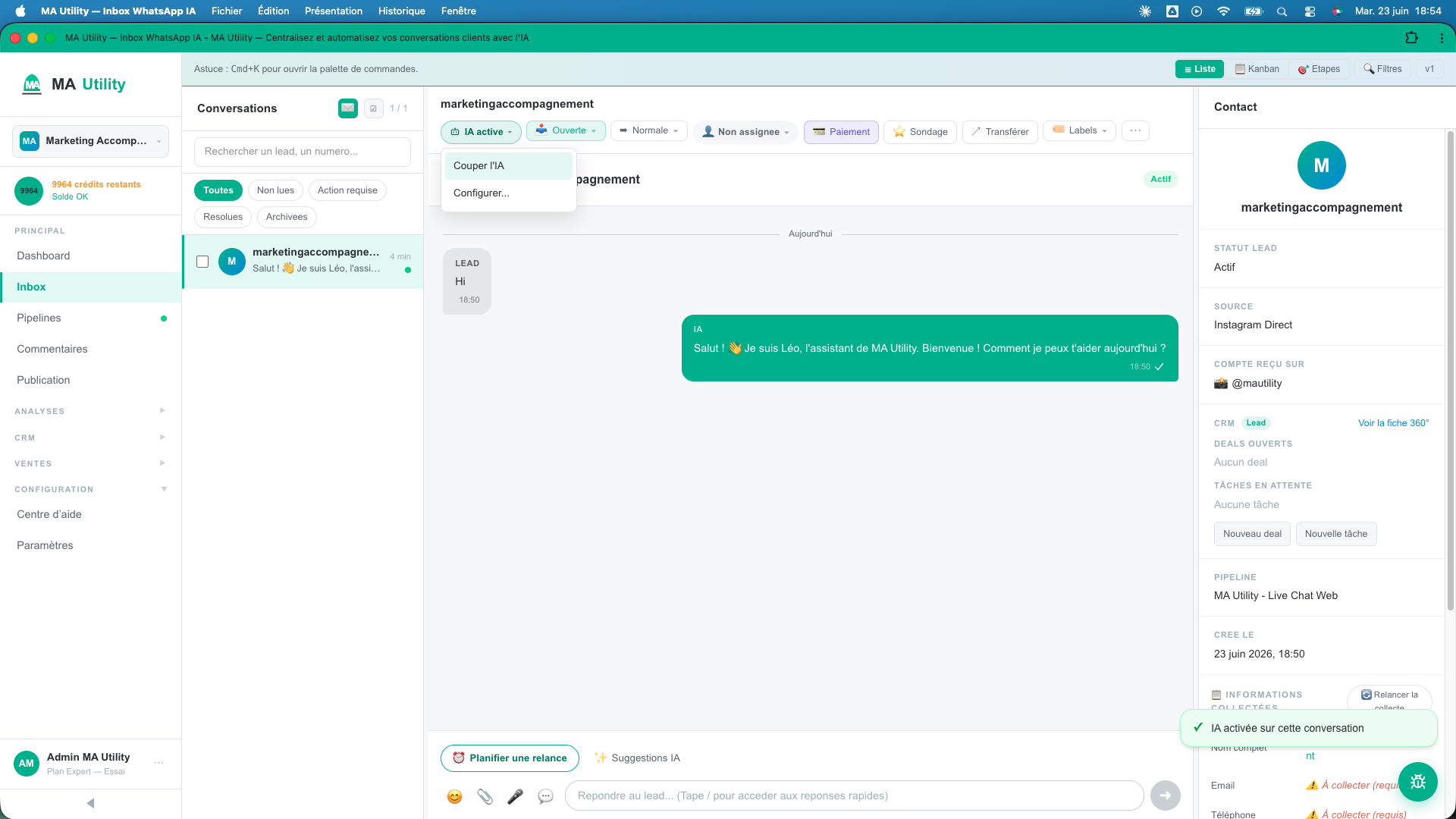Click Voir la fiche 360° link
This screenshot has width=1456, height=819.
pos(1393,423)
